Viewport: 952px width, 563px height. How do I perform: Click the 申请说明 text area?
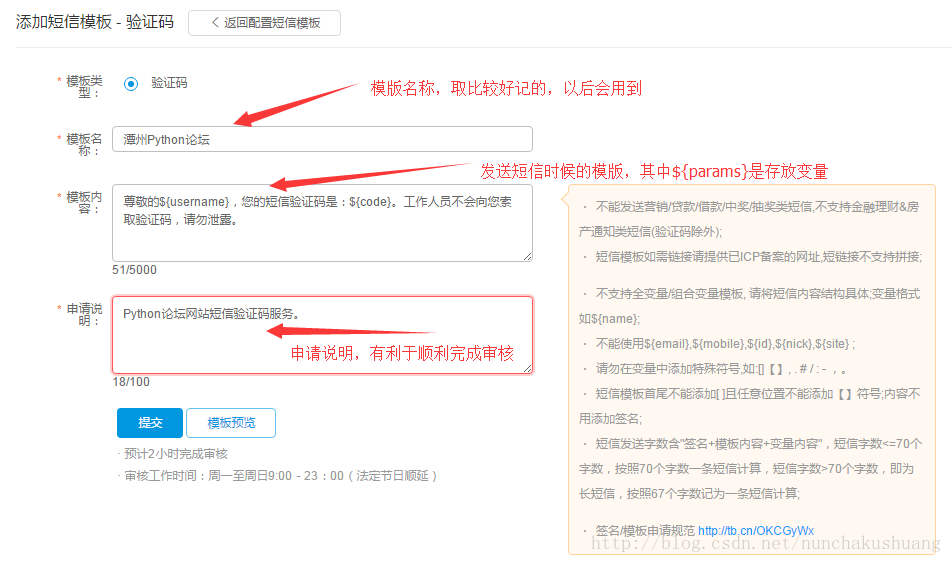click(322, 335)
